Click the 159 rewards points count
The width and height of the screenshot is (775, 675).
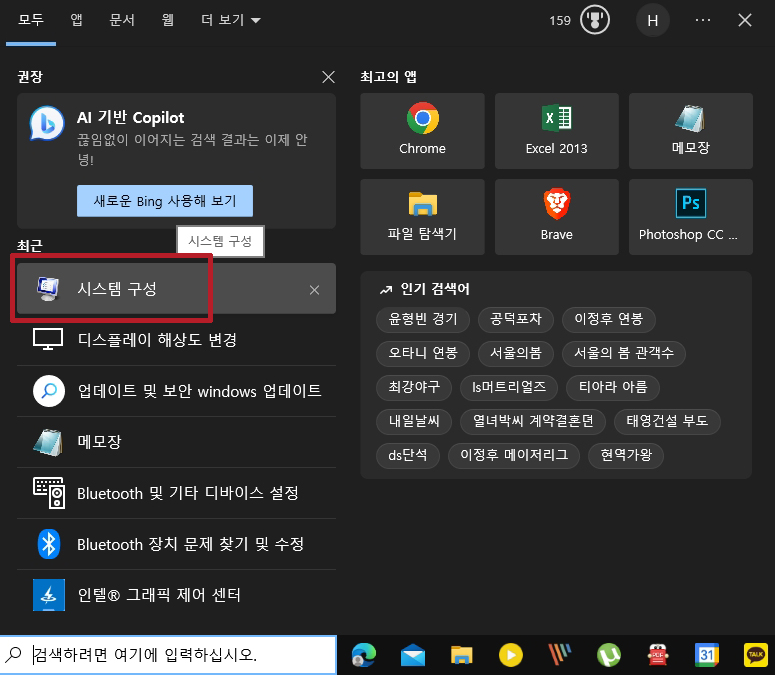[560, 21]
